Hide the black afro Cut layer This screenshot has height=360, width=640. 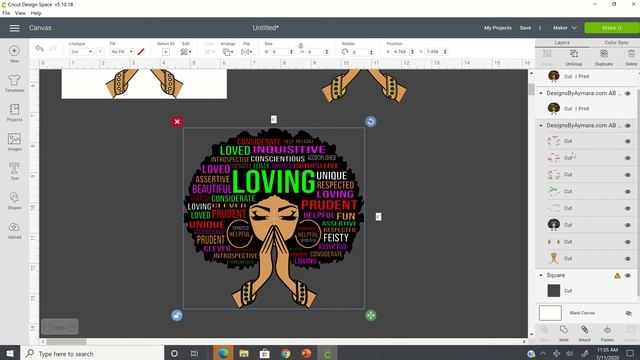tap(628, 225)
